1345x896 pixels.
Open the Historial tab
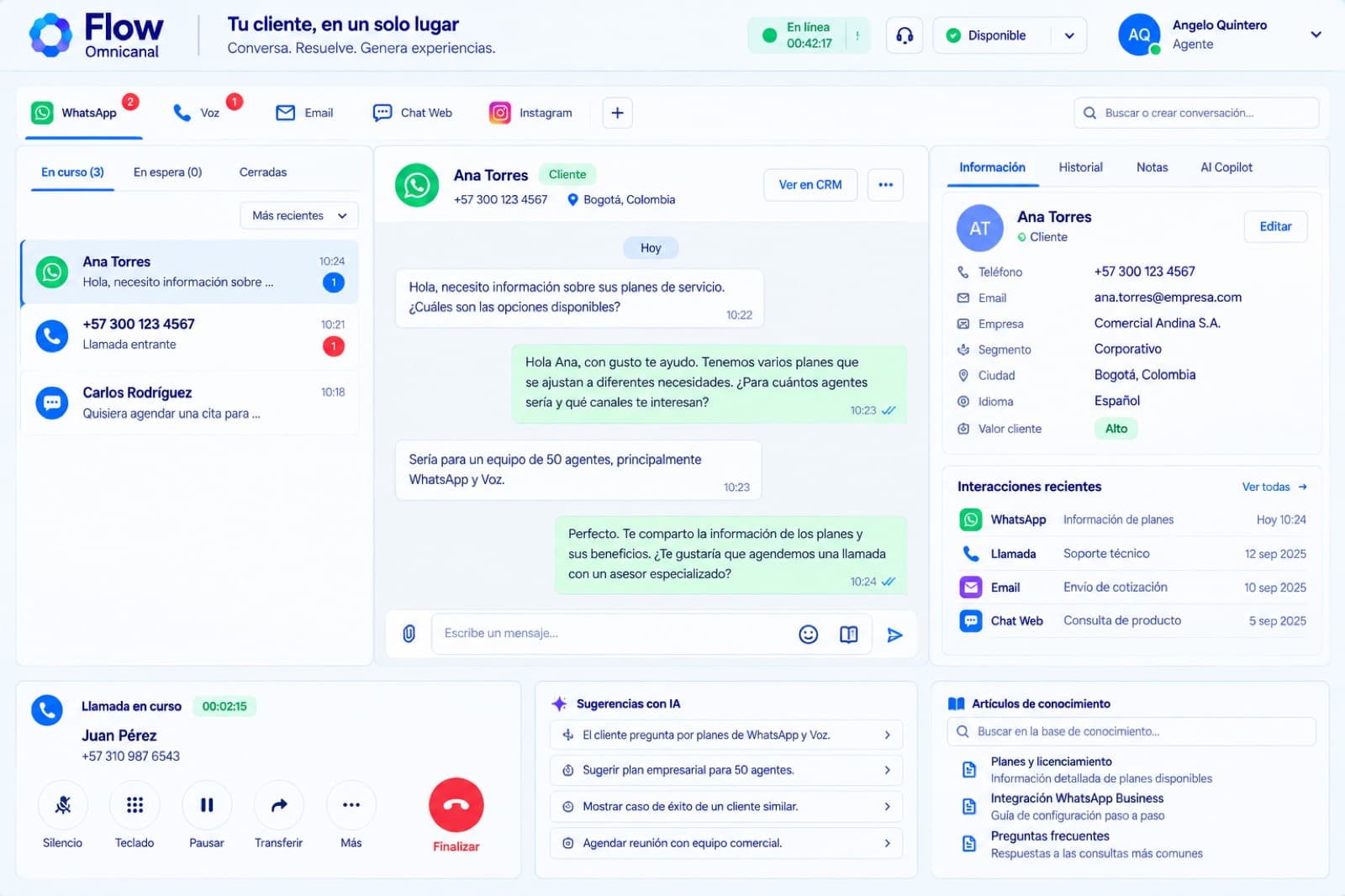1080,167
